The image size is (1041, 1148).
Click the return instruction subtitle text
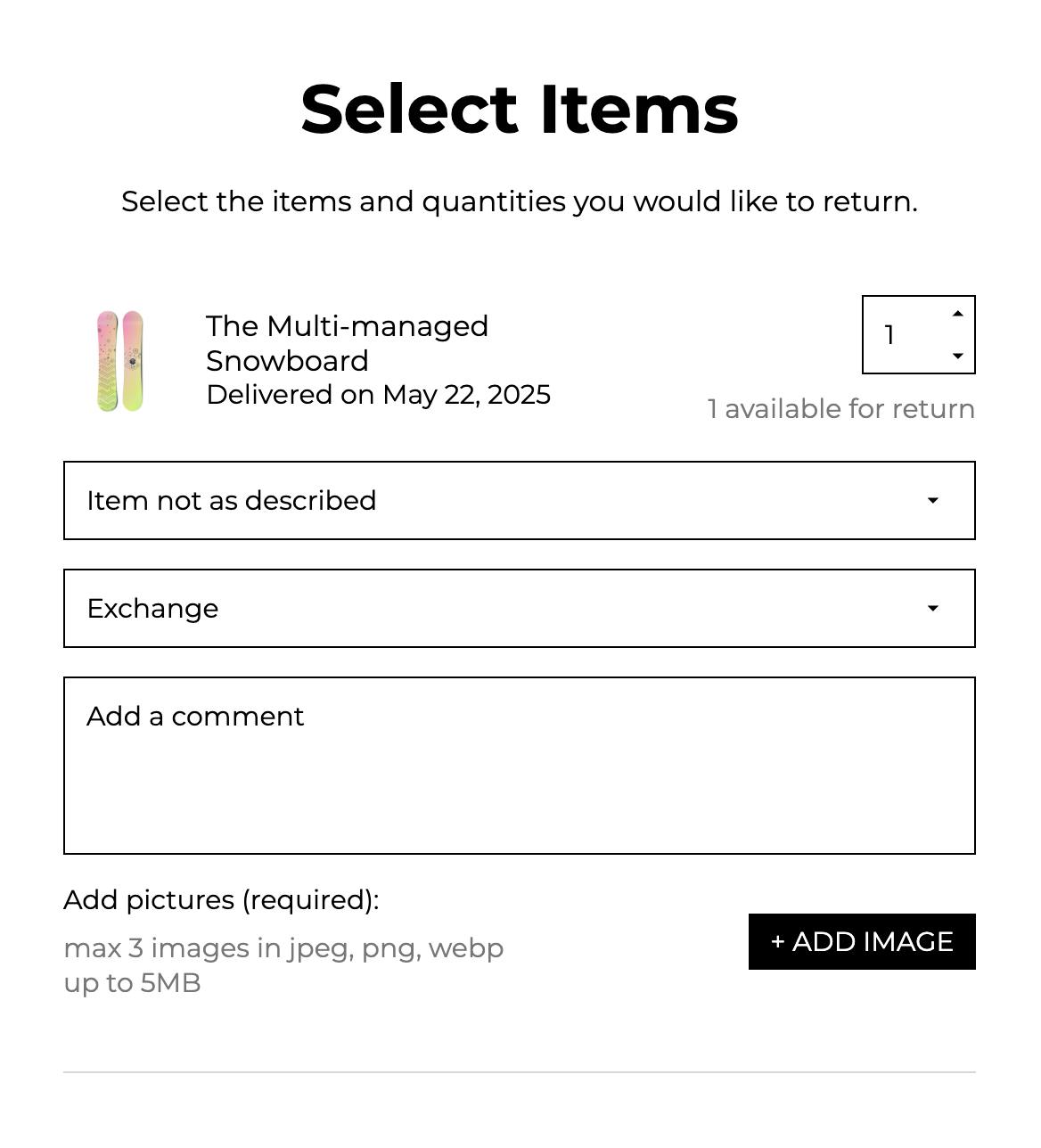520,201
